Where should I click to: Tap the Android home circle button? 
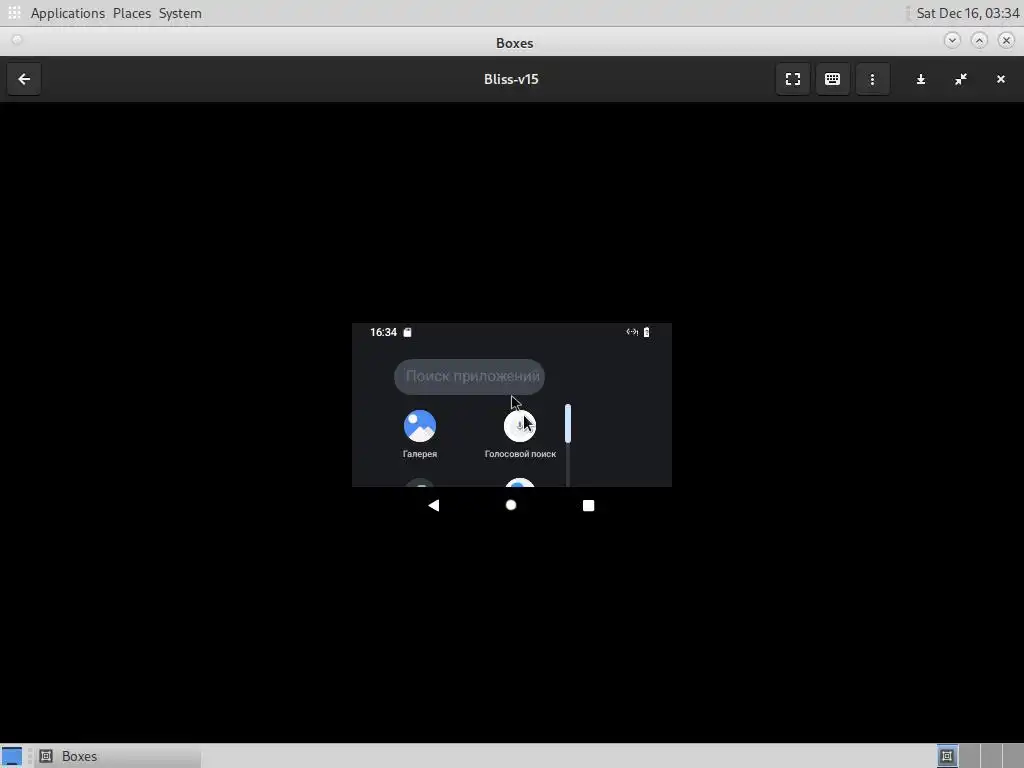(x=511, y=505)
